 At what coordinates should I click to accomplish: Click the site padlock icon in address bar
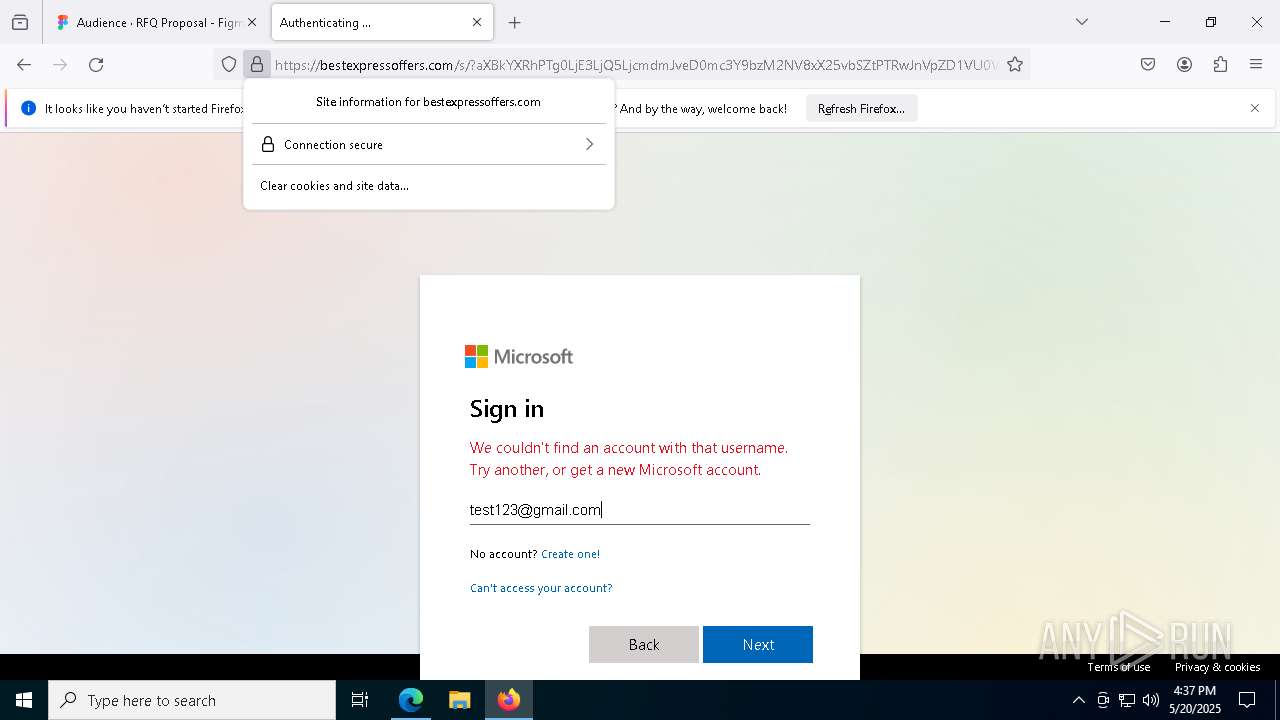point(257,65)
